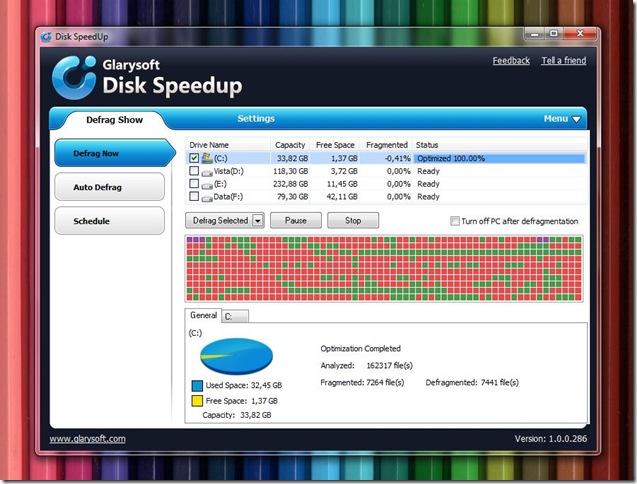This screenshot has height=484, width=637.
Task: Open the Defrag Selected dropdown arrow
Action: pyautogui.click(x=258, y=221)
